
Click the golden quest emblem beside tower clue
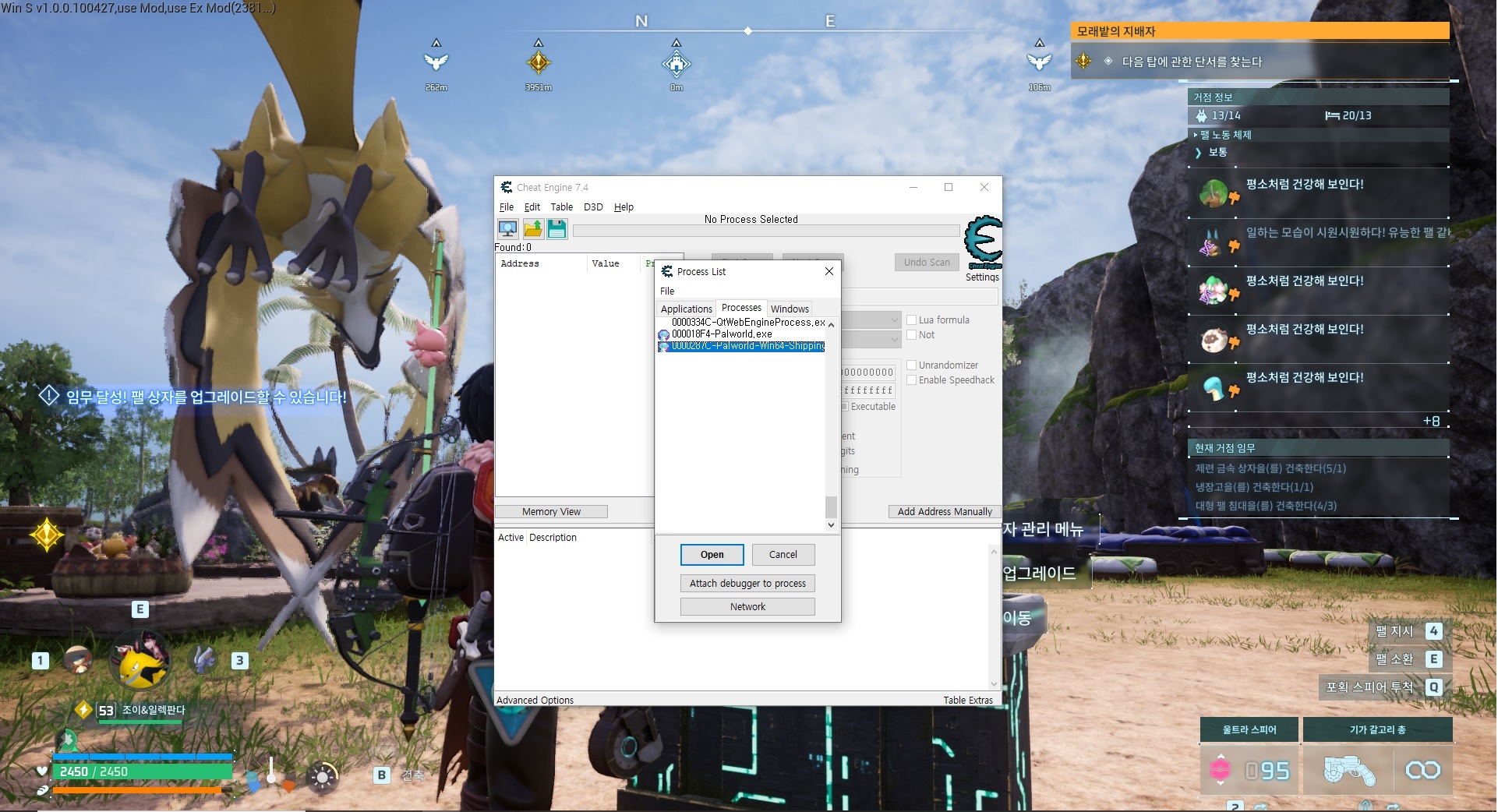click(x=1083, y=61)
